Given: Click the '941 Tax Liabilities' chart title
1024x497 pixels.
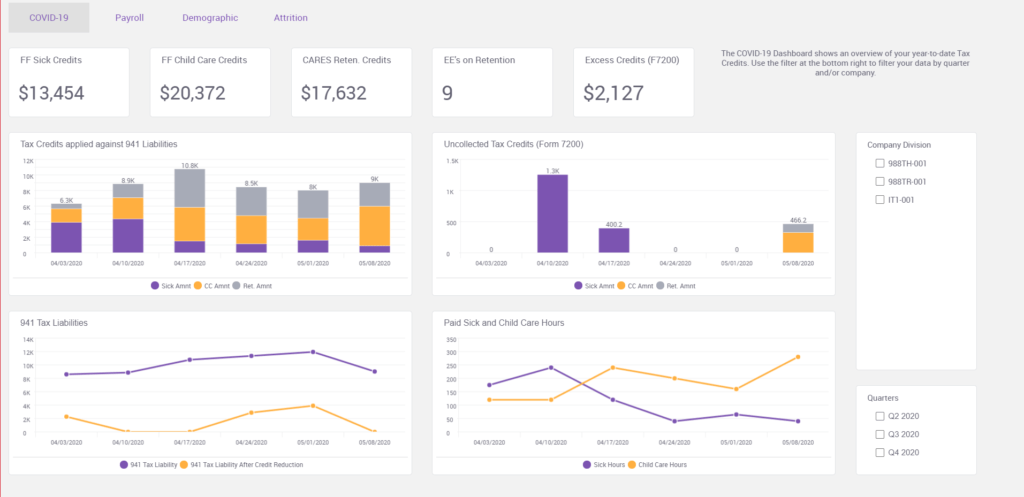Looking at the screenshot, I should click(54, 323).
